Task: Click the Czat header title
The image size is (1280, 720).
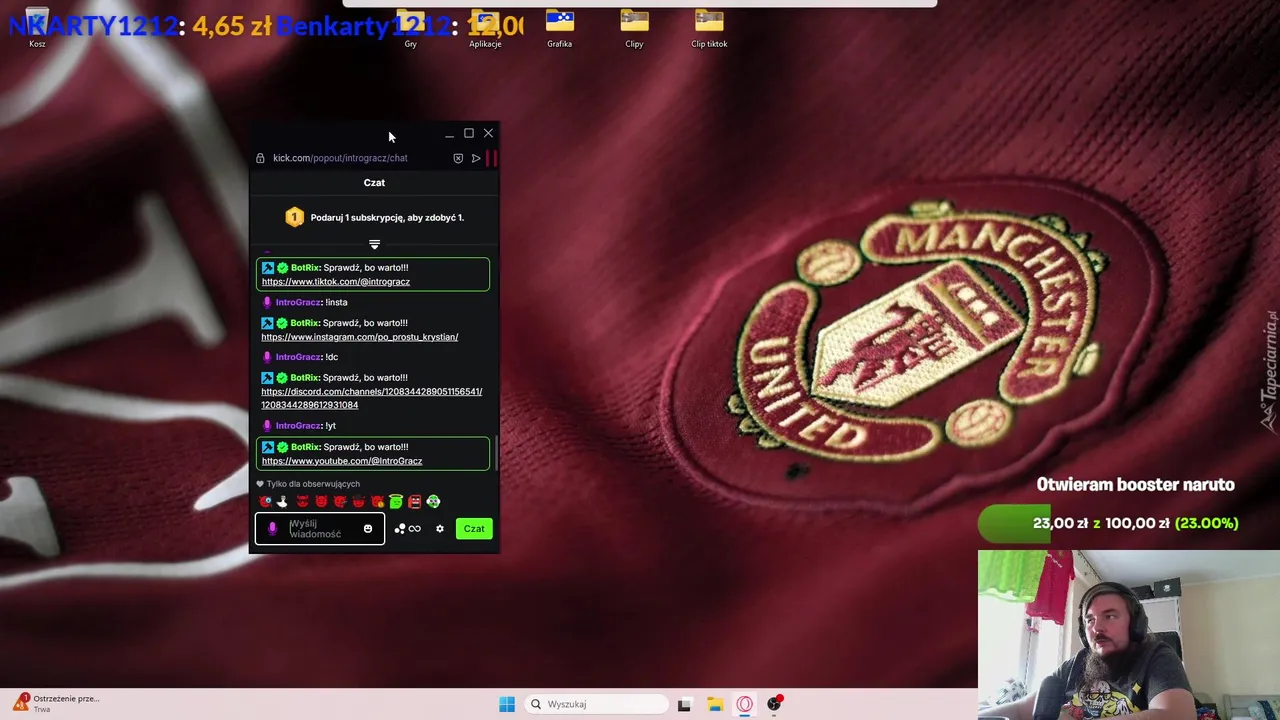Action: tap(374, 183)
